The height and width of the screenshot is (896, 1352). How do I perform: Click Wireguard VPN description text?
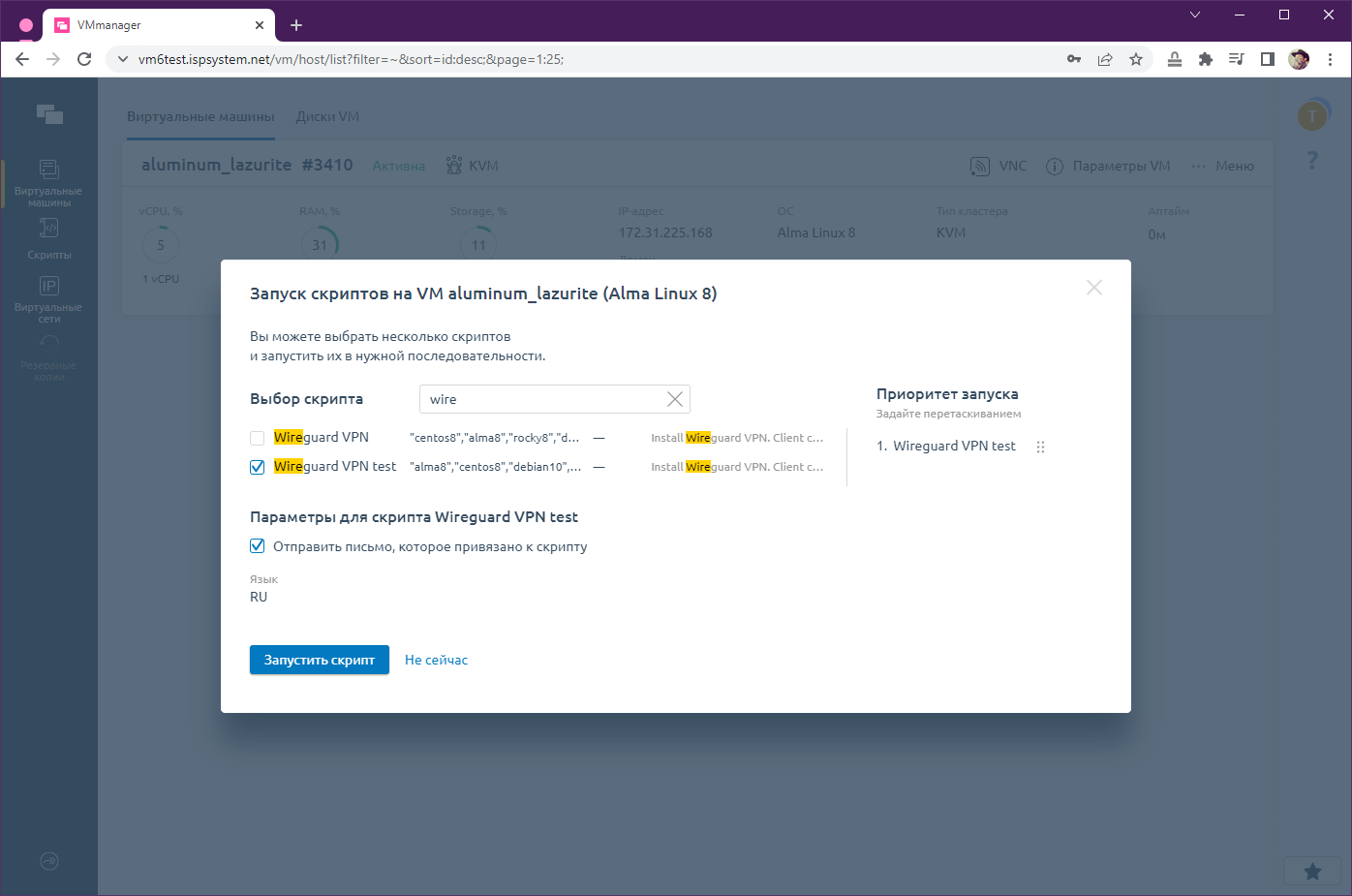tap(737, 438)
